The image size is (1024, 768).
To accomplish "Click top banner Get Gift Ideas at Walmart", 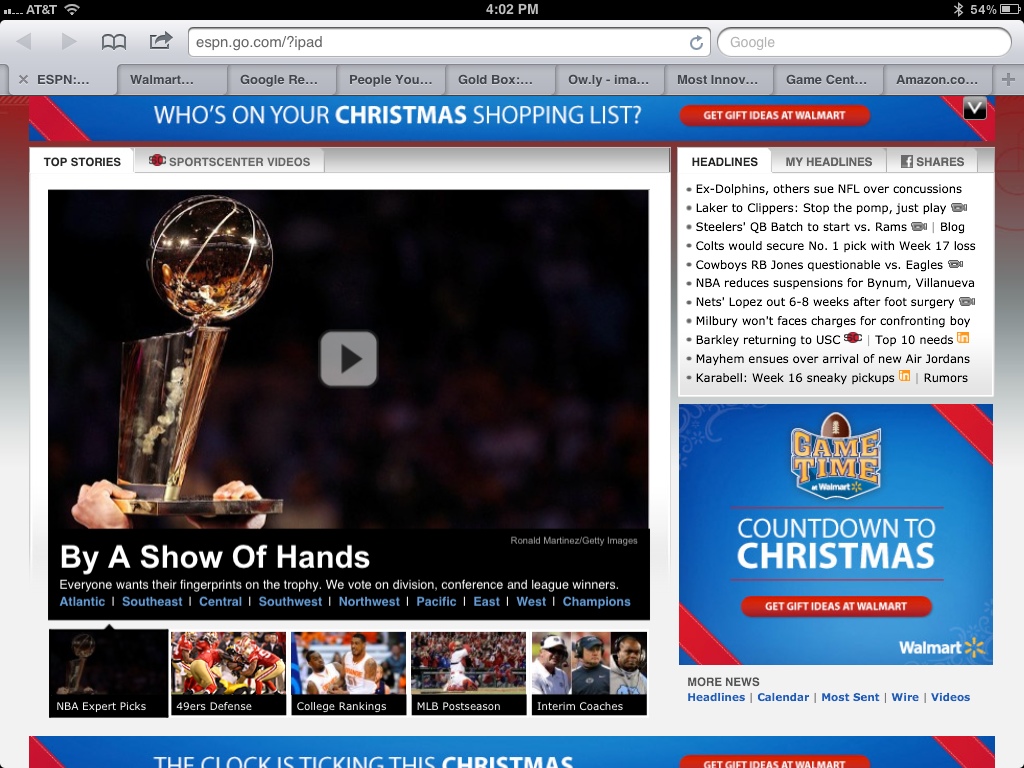I will [775, 116].
